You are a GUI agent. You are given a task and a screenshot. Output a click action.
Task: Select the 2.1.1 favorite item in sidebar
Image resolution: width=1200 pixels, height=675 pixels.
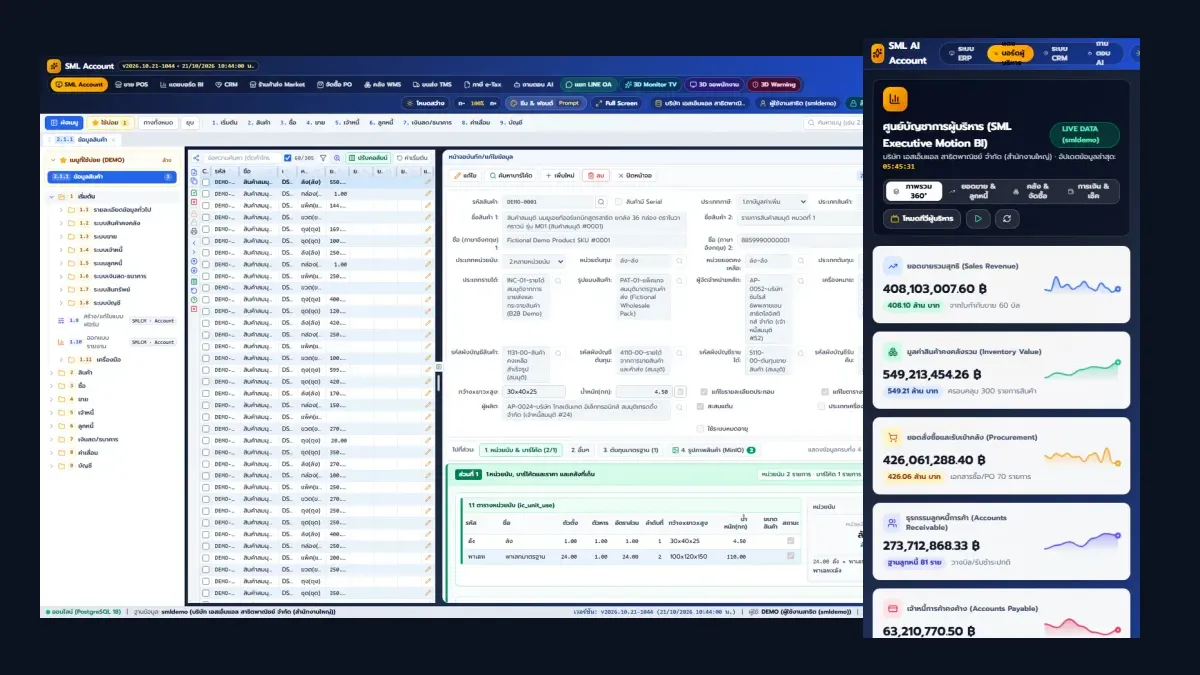click(112, 177)
